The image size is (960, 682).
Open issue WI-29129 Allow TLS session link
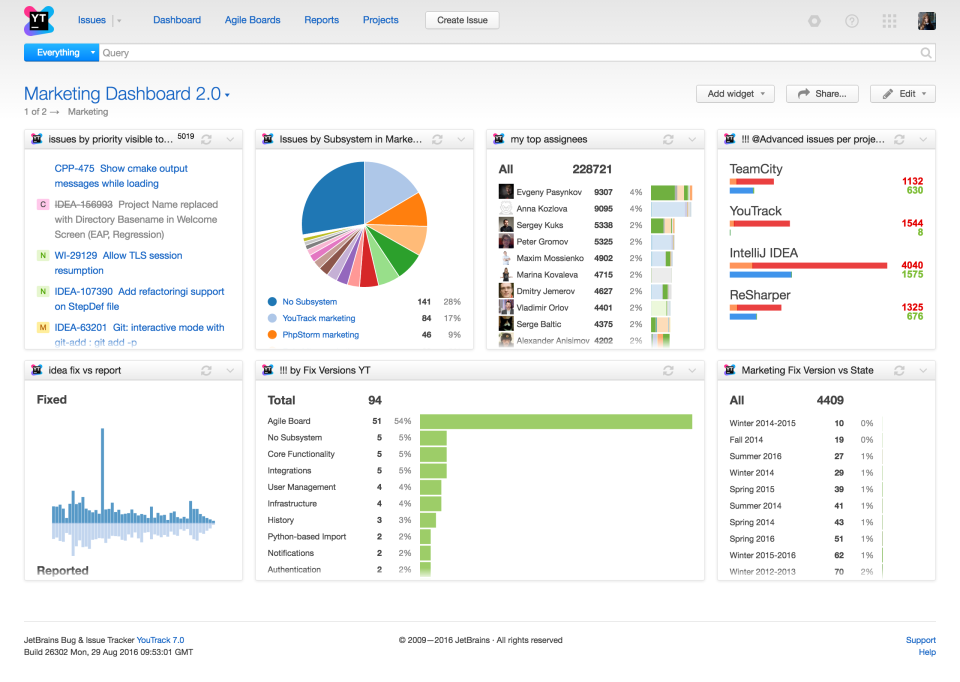tap(118, 263)
